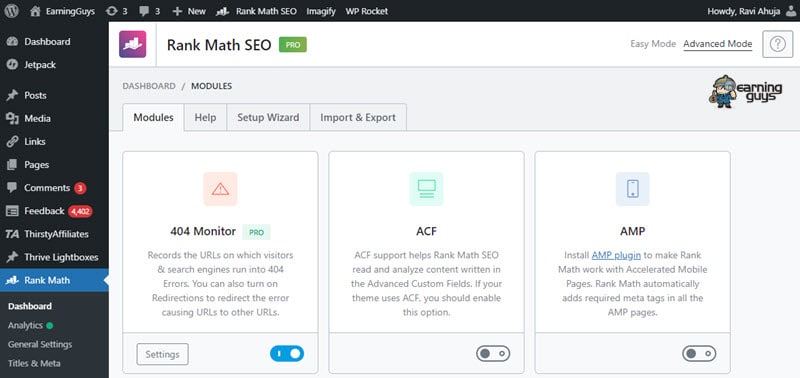The width and height of the screenshot is (800, 378).
Task: Click the PRO label on 404 Monitor
Action: tap(256, 232)
